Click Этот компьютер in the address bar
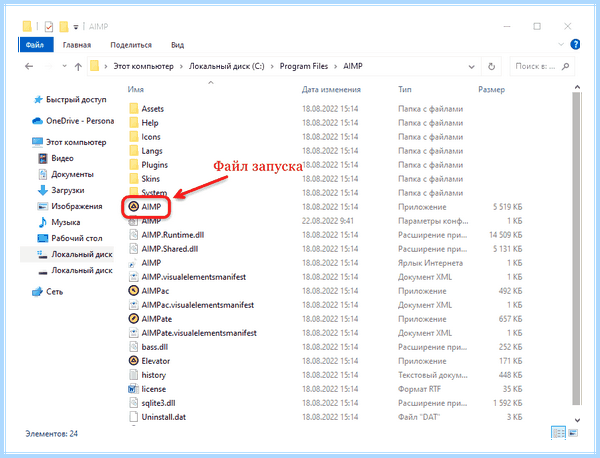The image size is (600, 458). coord(143,66)
